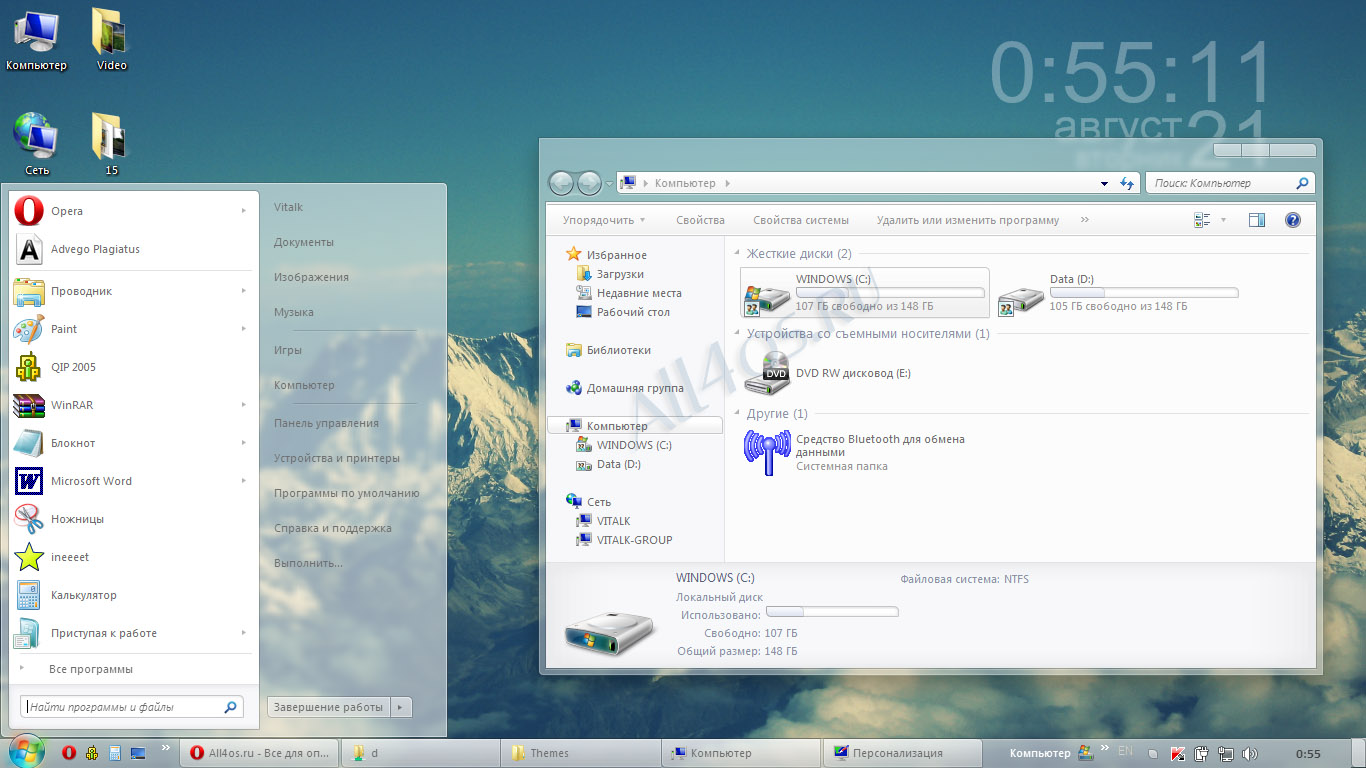Switch to Персонализация taskbar window
Screen dimensions: 1366x768
coord(900,753)
